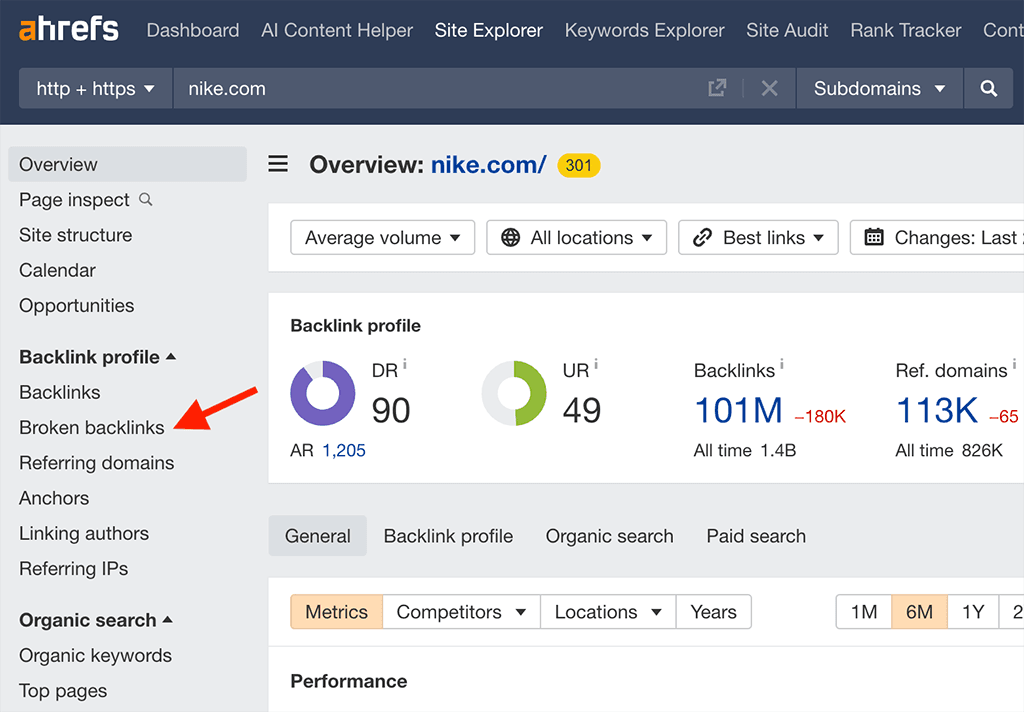Open Rank Tracker
This screenshot has width=1024, height=712.
pyautogui.click(x=905, y=30)
